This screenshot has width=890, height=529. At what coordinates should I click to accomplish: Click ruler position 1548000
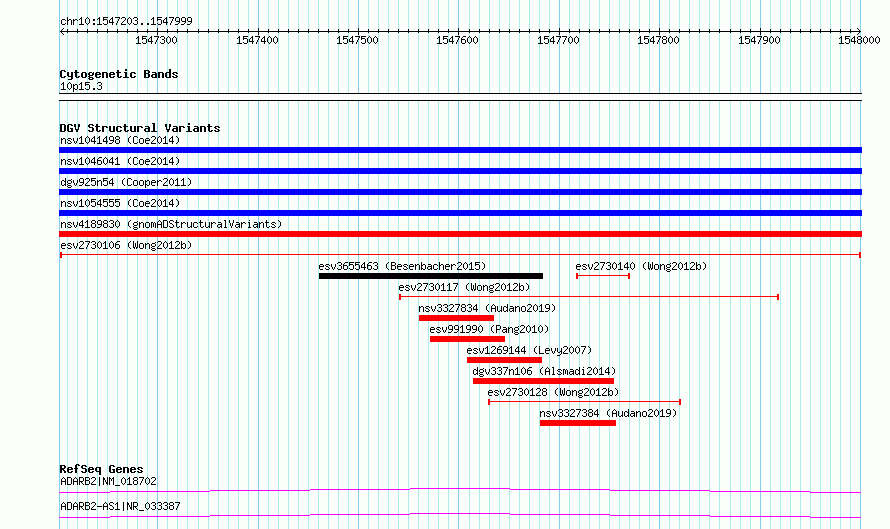(x=859, y=40)
